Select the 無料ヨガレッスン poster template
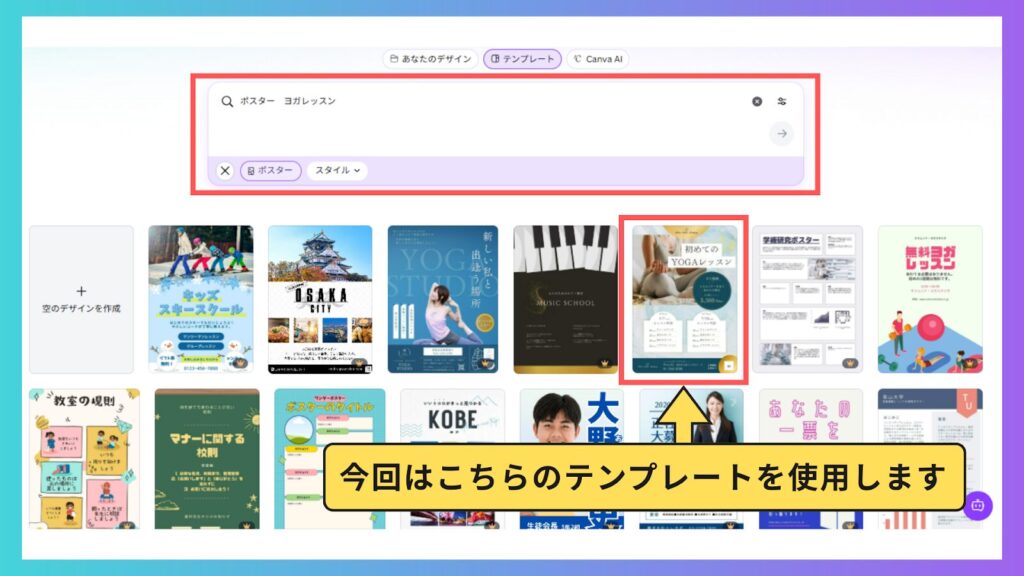The height and width of the screenshot is (576, 1024). tap(930, 299)
